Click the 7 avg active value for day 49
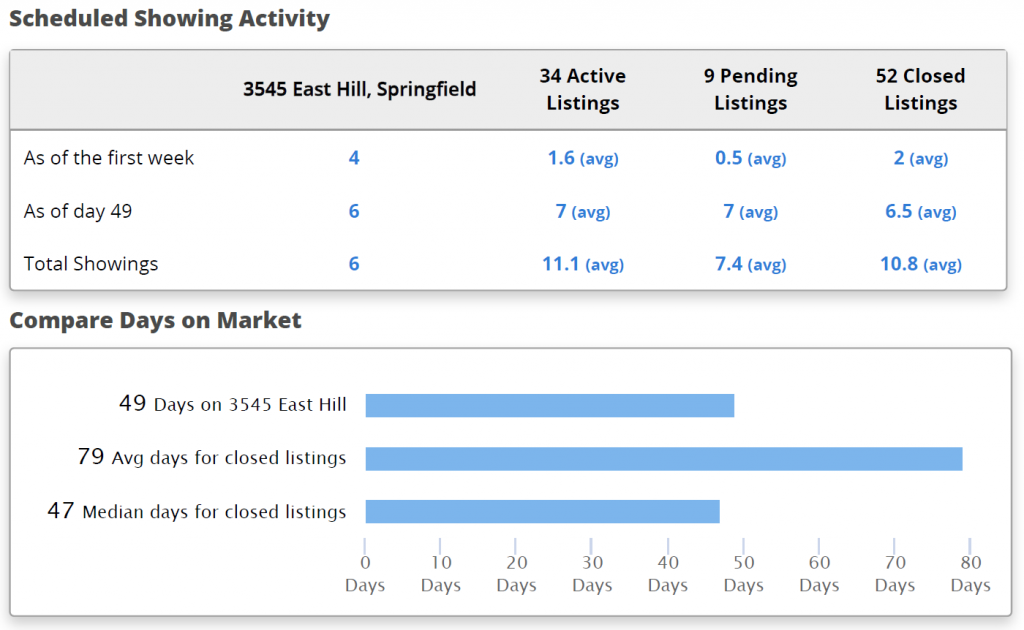 [x=582, y=211]
